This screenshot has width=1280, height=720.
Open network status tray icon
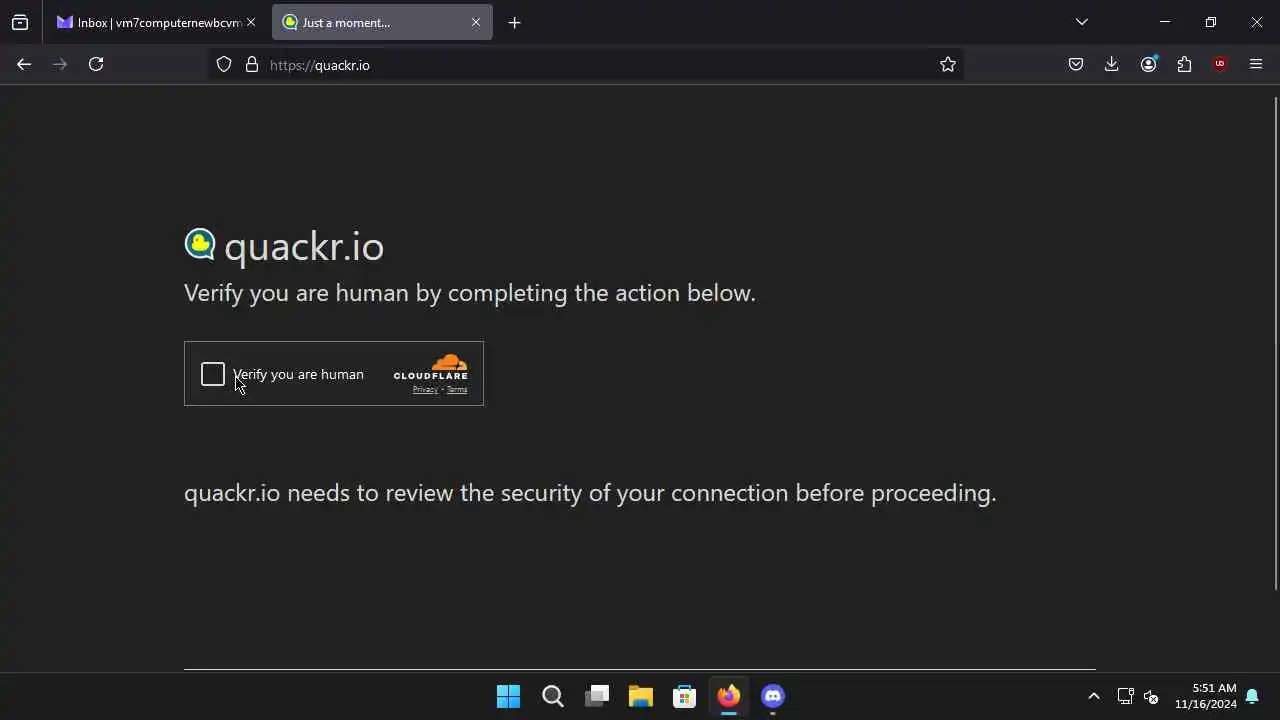(x=1125, y=696)
